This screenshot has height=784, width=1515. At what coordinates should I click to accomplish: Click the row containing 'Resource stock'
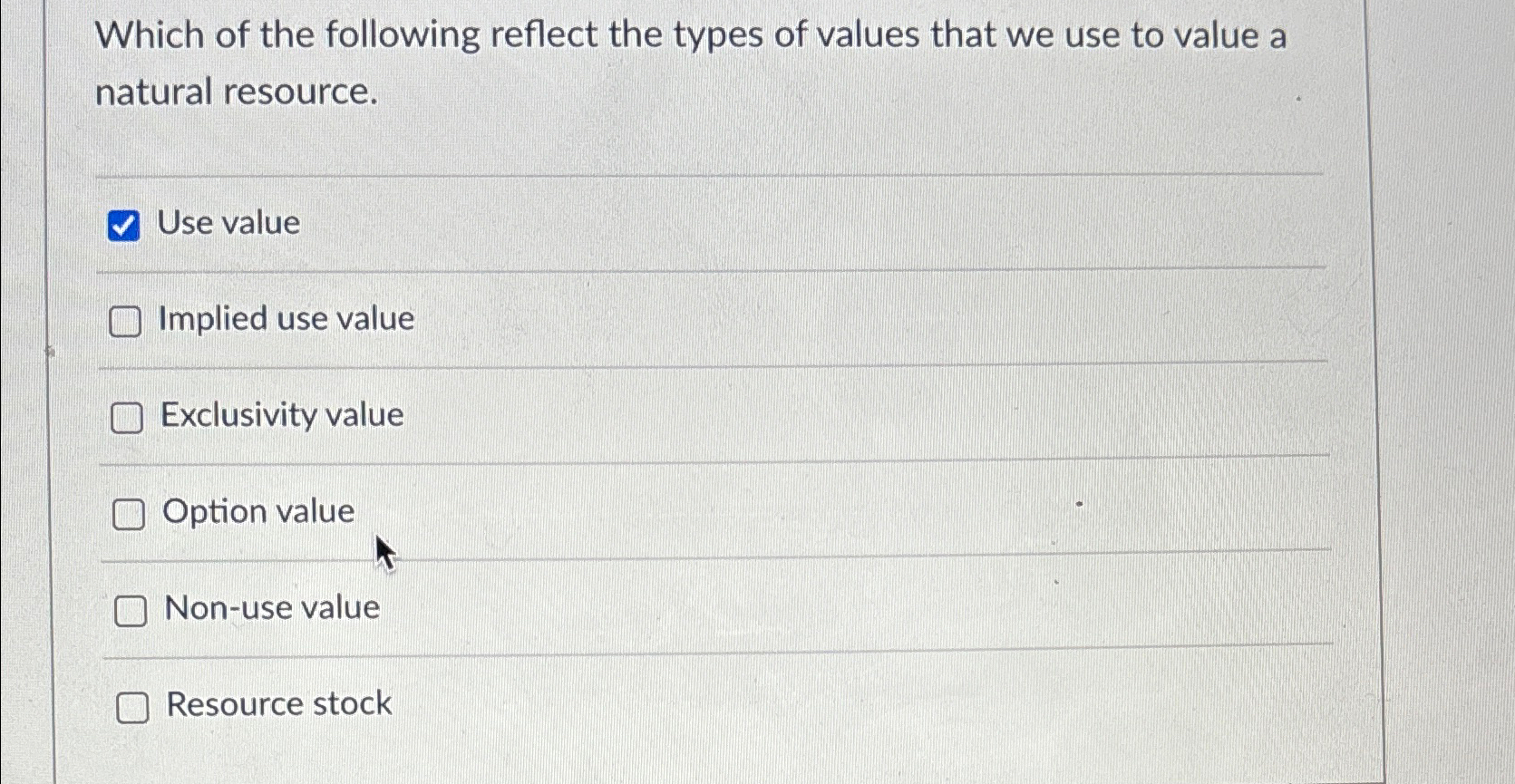[635, 705]
